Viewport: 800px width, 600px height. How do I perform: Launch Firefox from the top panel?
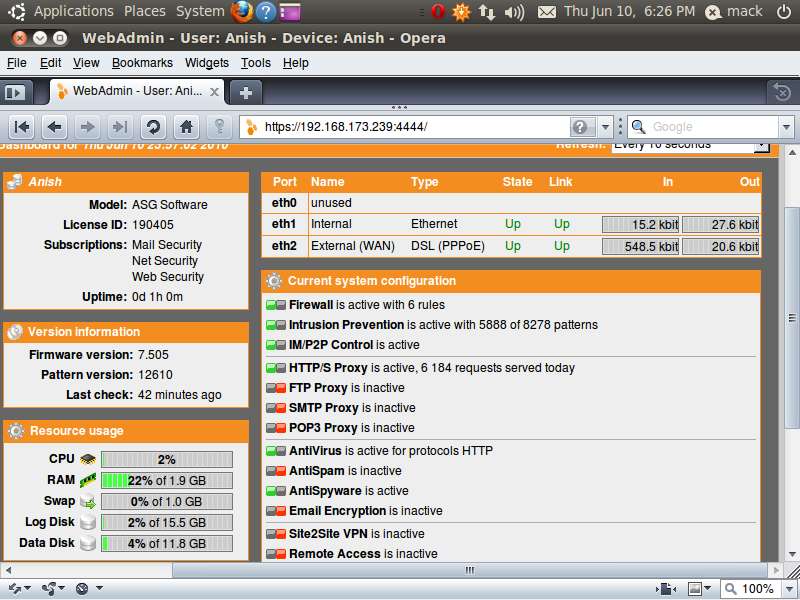[241, 11]
